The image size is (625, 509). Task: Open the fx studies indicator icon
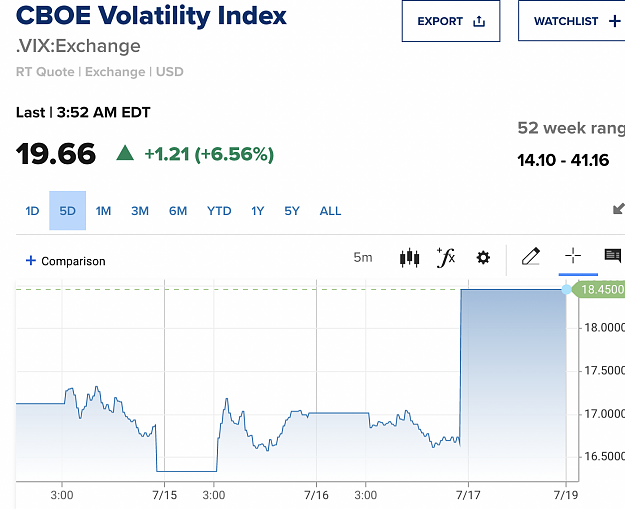click(x=446, y=257)
